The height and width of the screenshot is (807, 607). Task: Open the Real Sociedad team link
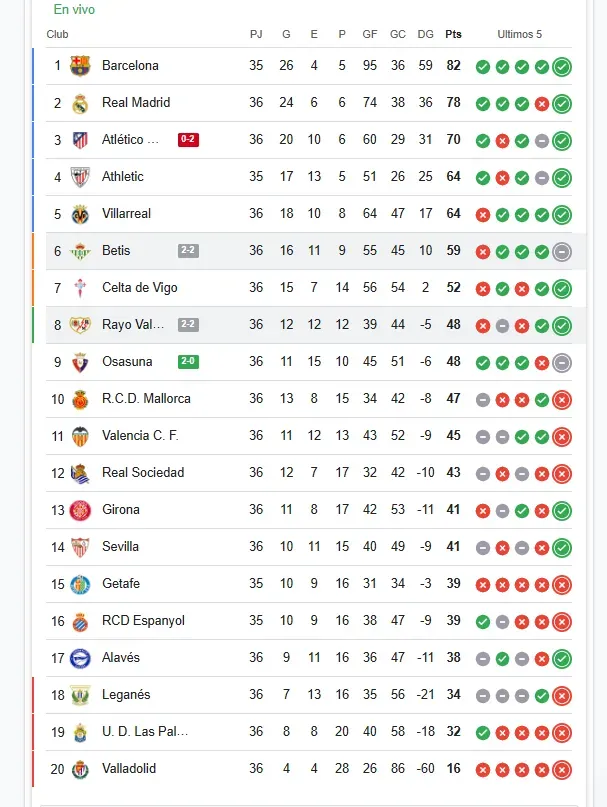tap(142, 473)
